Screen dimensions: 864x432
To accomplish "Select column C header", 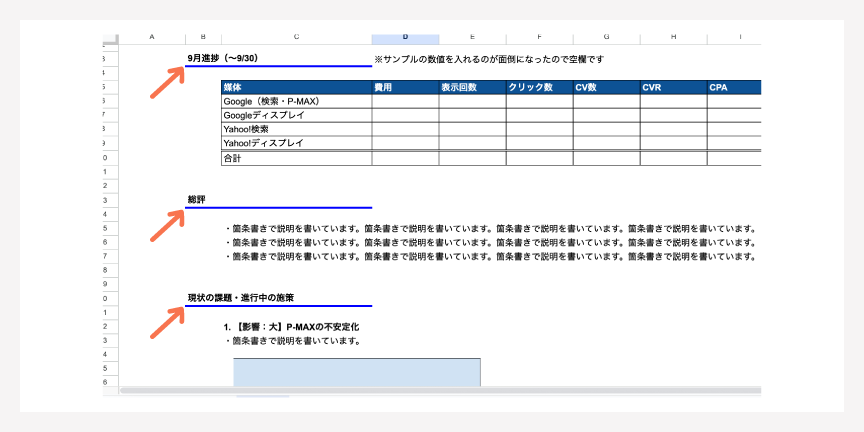I will [296, 37].
